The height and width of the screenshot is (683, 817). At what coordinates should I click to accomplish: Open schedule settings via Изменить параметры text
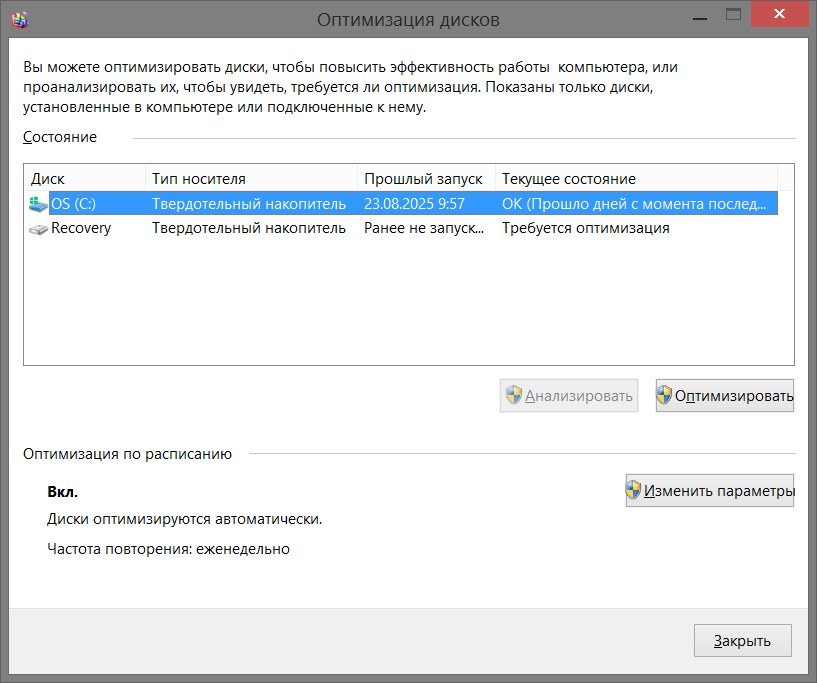[719, 491]
